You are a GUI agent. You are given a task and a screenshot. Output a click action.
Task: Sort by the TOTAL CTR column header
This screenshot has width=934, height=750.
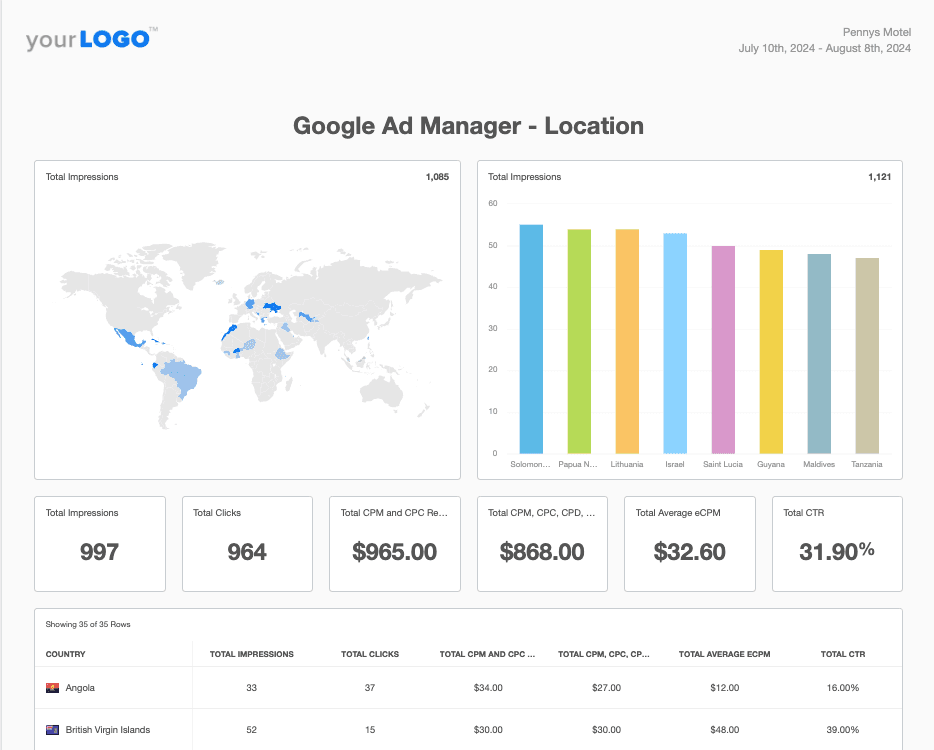(842, 654)
